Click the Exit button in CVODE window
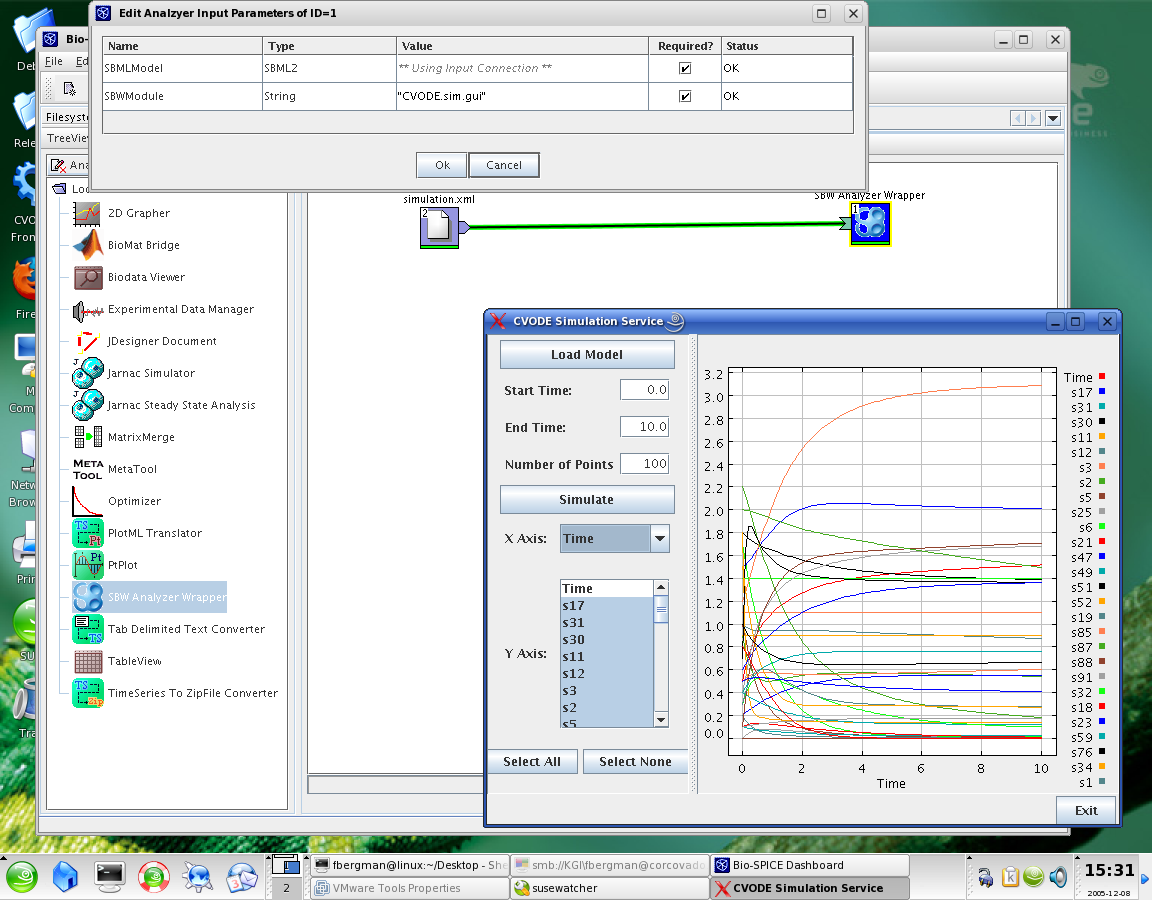Viewport: 1152px width, 900px height. (x=1086, y=810)
